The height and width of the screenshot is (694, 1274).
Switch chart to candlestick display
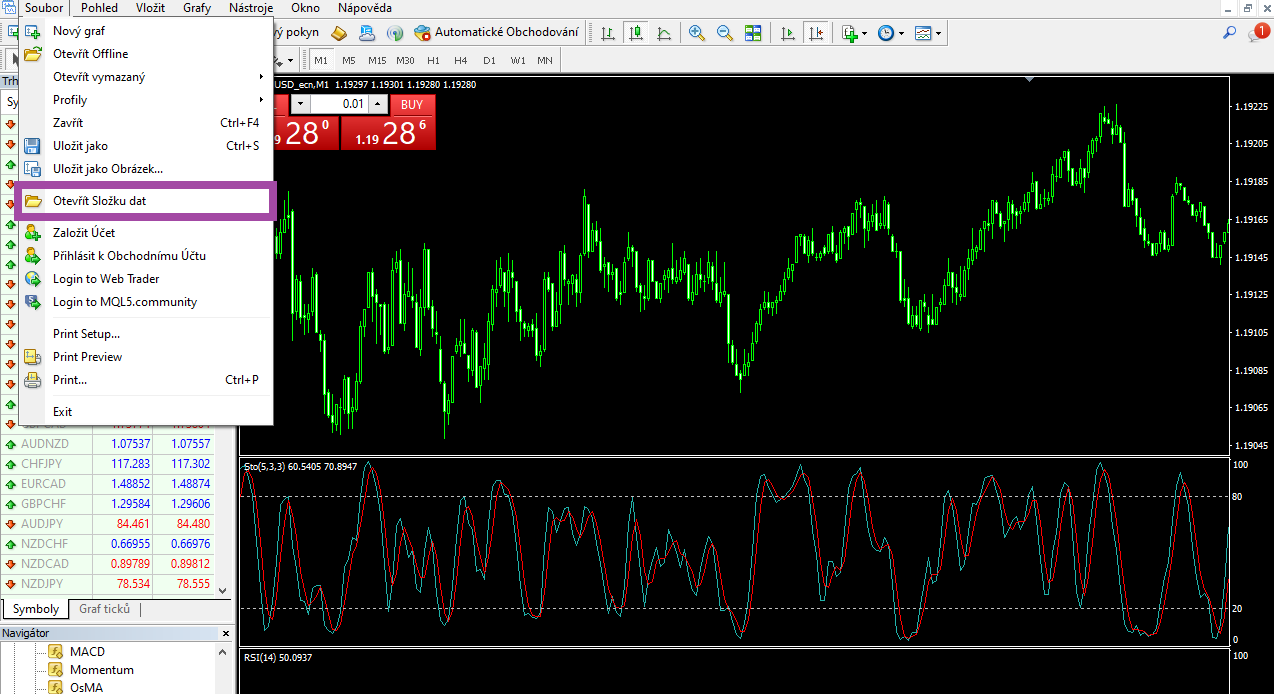coord(636,33)
